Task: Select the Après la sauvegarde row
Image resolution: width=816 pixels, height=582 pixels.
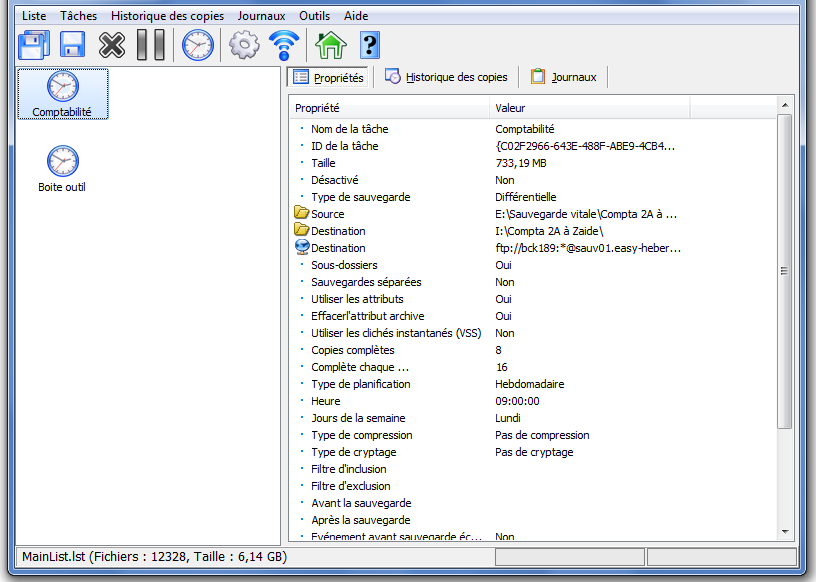Action: coord(533,520)
